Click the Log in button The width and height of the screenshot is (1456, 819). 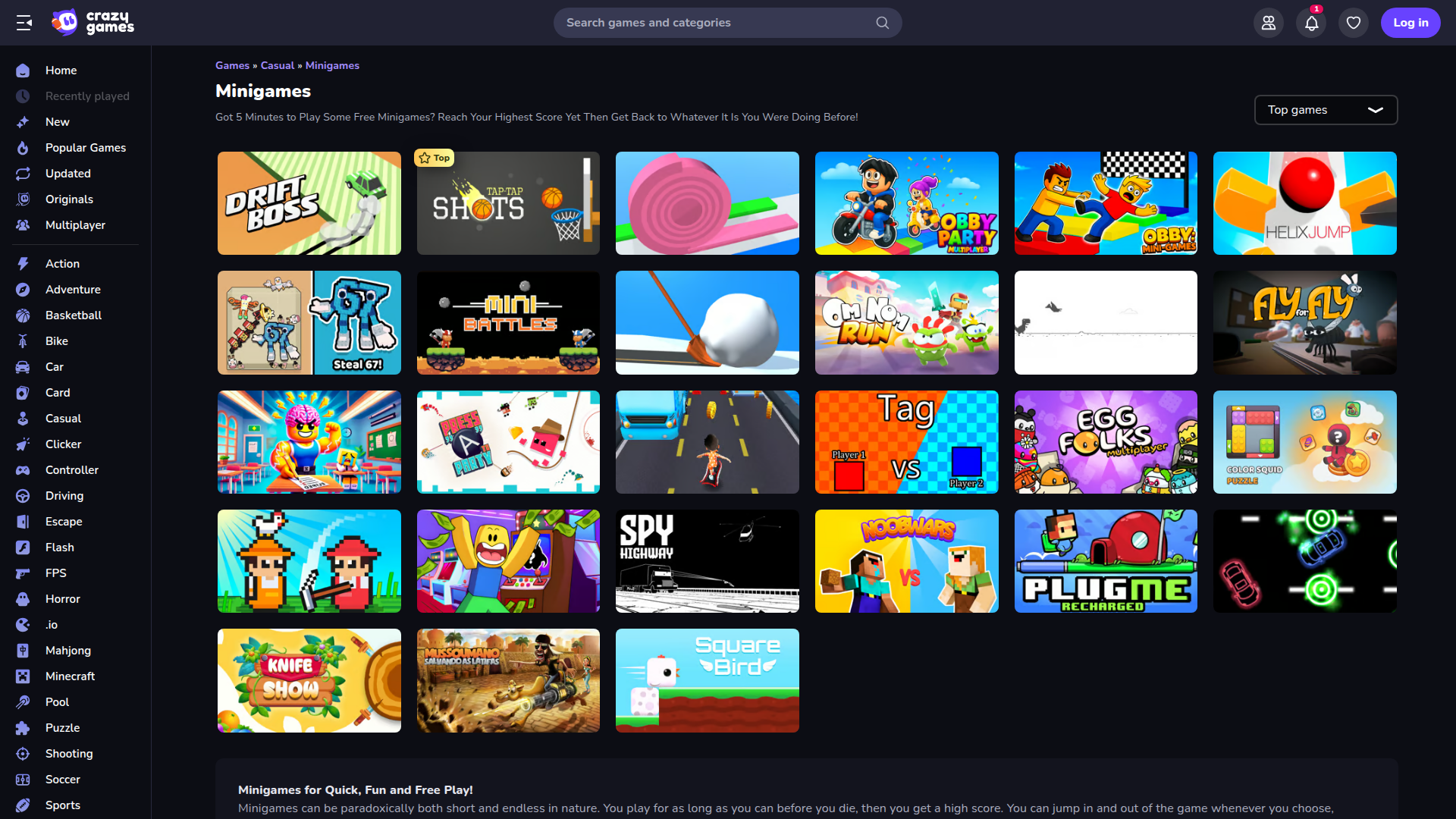(x=1410, y=23)
